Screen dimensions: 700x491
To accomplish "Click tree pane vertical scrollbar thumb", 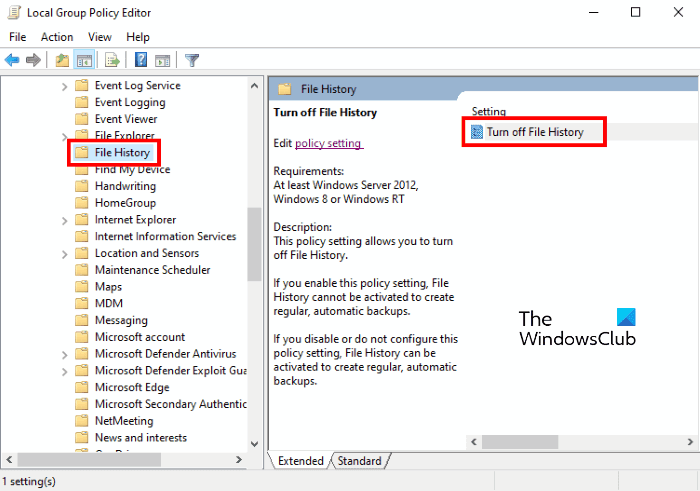I will click(x=254, y=244).
